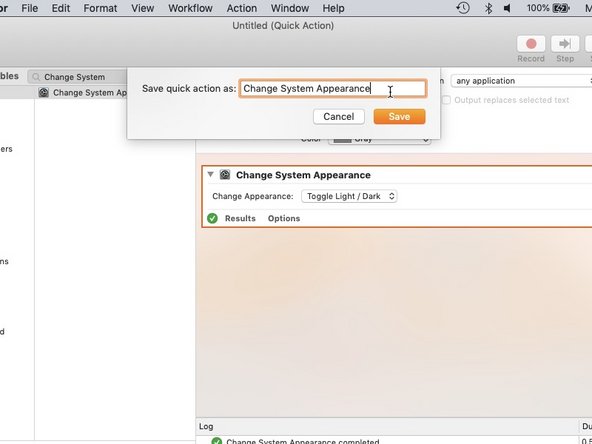Open the Format menu
Screen dimensions: 592x444
(x=100, y=8)
